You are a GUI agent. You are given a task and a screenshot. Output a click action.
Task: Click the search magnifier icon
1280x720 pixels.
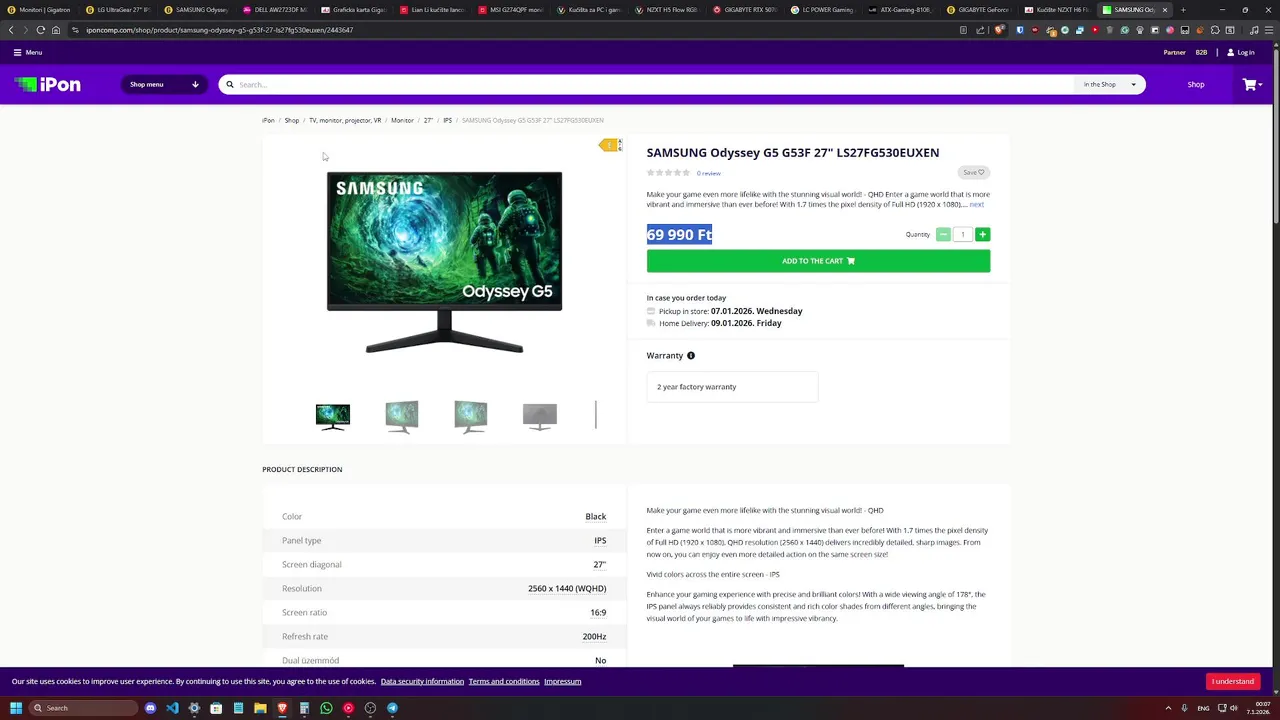click(230, 85)
